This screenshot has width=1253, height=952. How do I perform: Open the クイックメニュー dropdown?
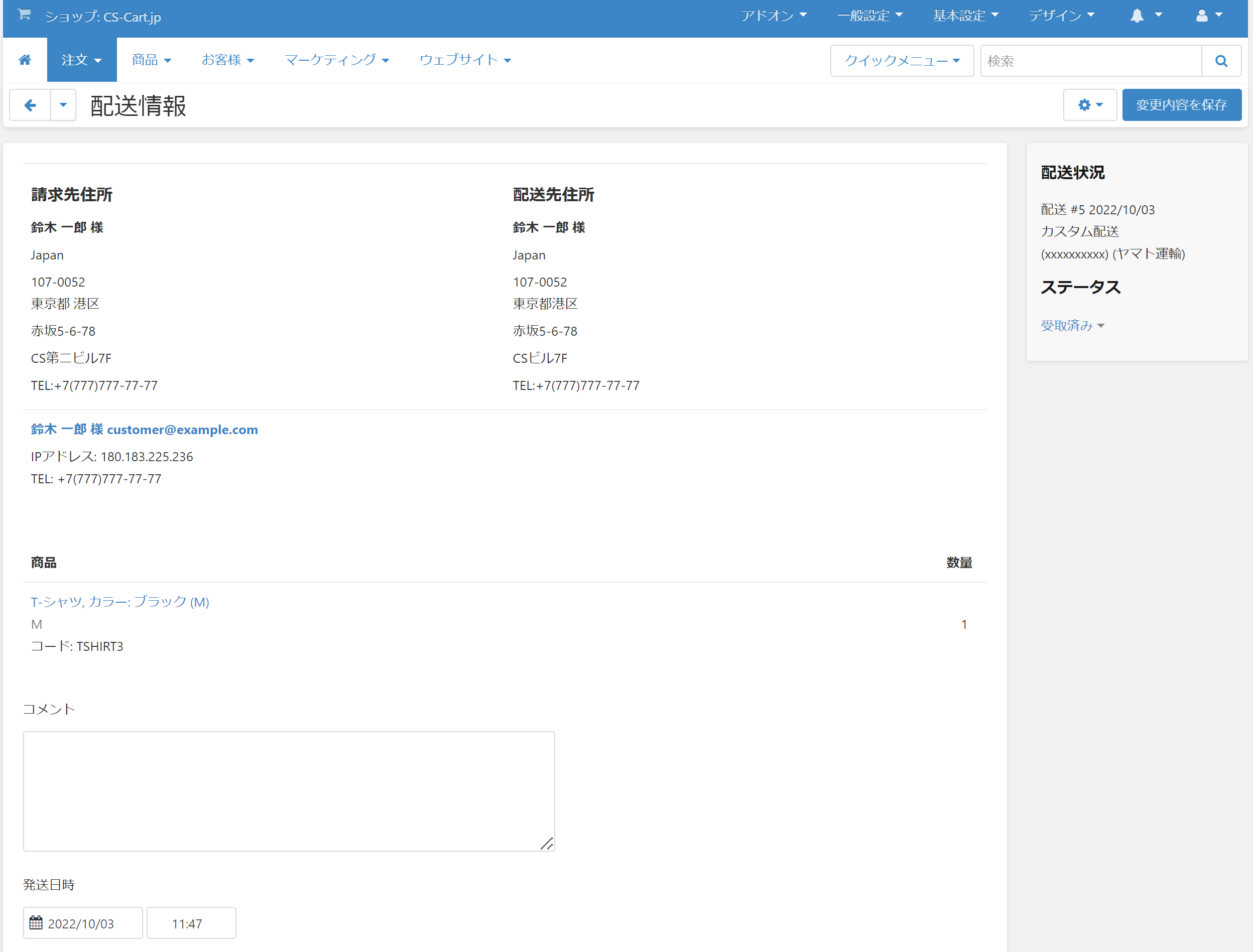click(x=901, y=61)
